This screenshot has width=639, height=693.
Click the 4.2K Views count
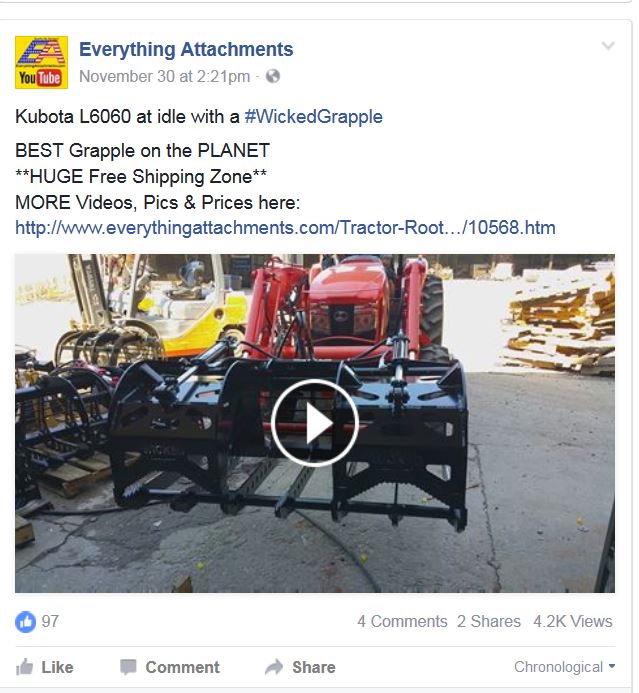click(x=573, y=621)
